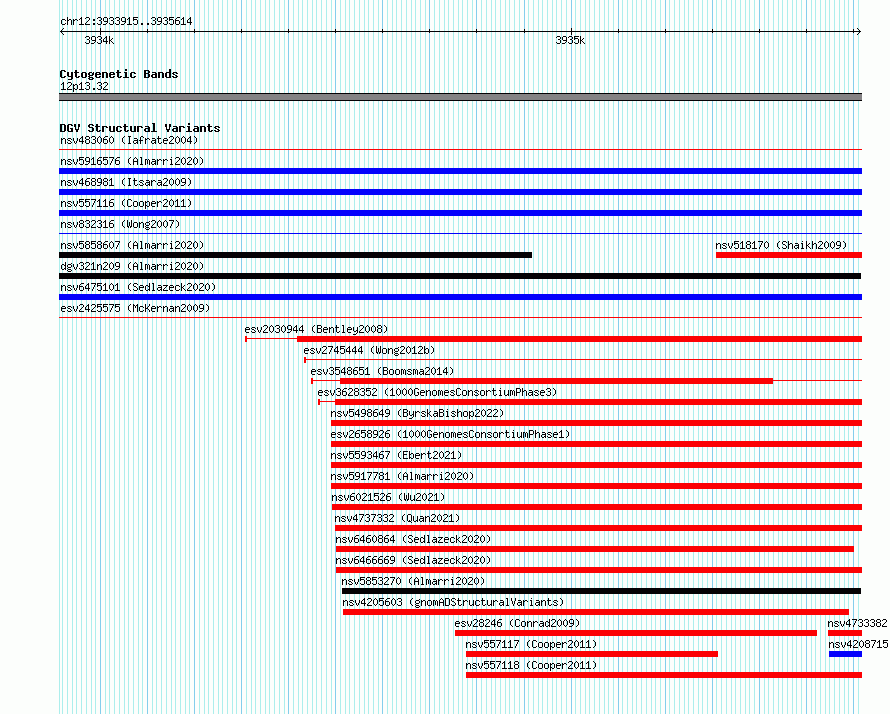Open nsv4205603 (gnomADStructuralVariants) label
This screenshot has width=890, height=714.
tap(453, 602)
